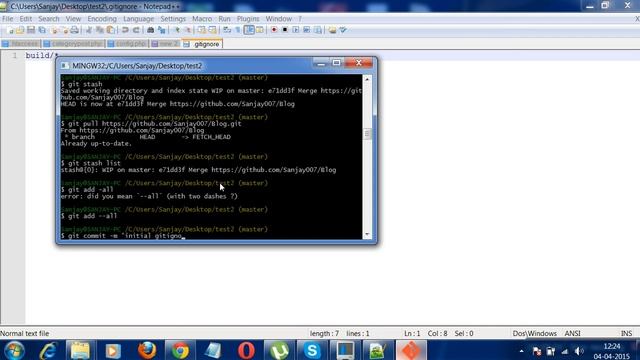The width and height of the screenshot is (640, 360).
Task: Open Opera from the taskbar
Action: (246, 350)
